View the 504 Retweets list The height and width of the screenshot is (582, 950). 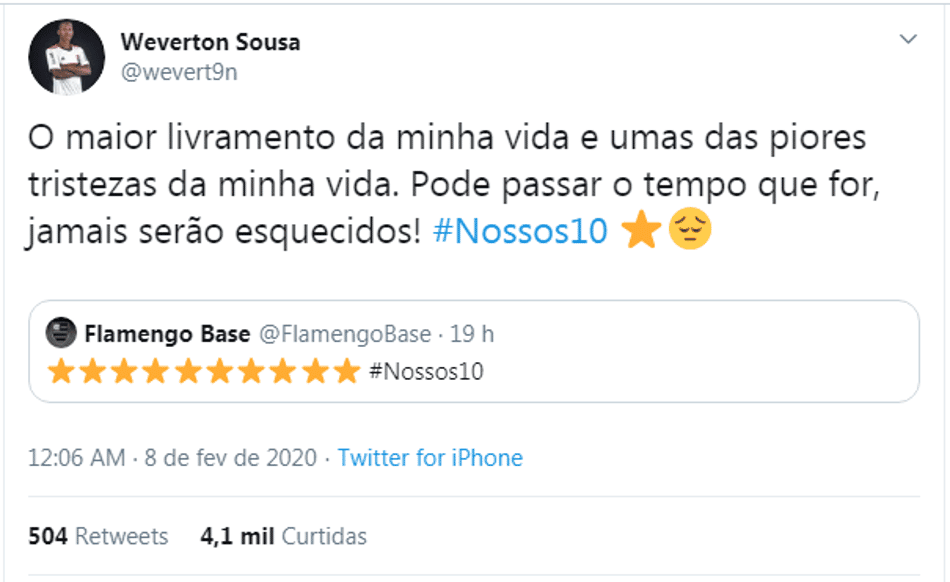[x=98, y=537]
